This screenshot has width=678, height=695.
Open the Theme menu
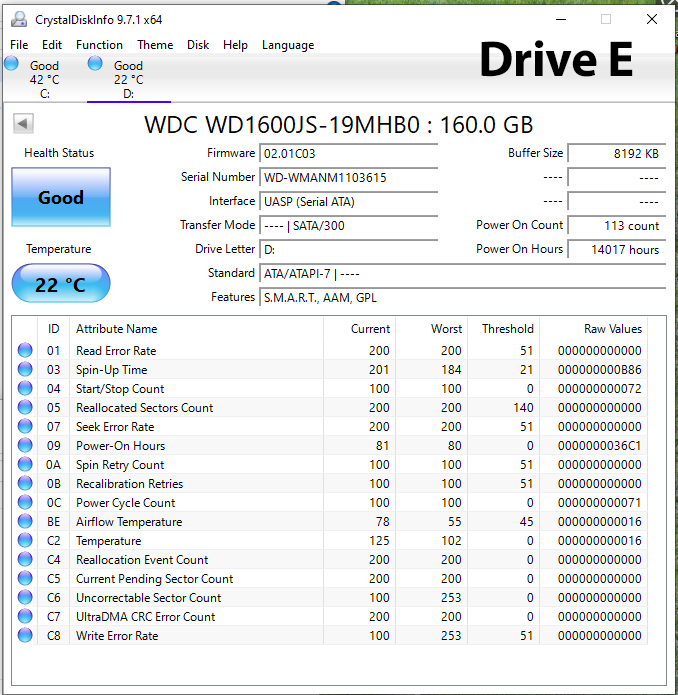pyautogui.click(x=155, y=45)
